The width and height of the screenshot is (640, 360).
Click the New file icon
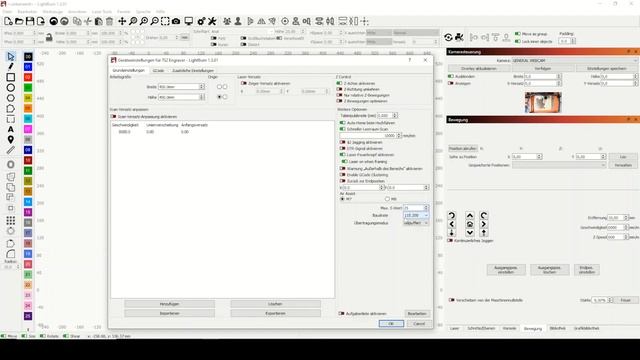tap(8, 21)
